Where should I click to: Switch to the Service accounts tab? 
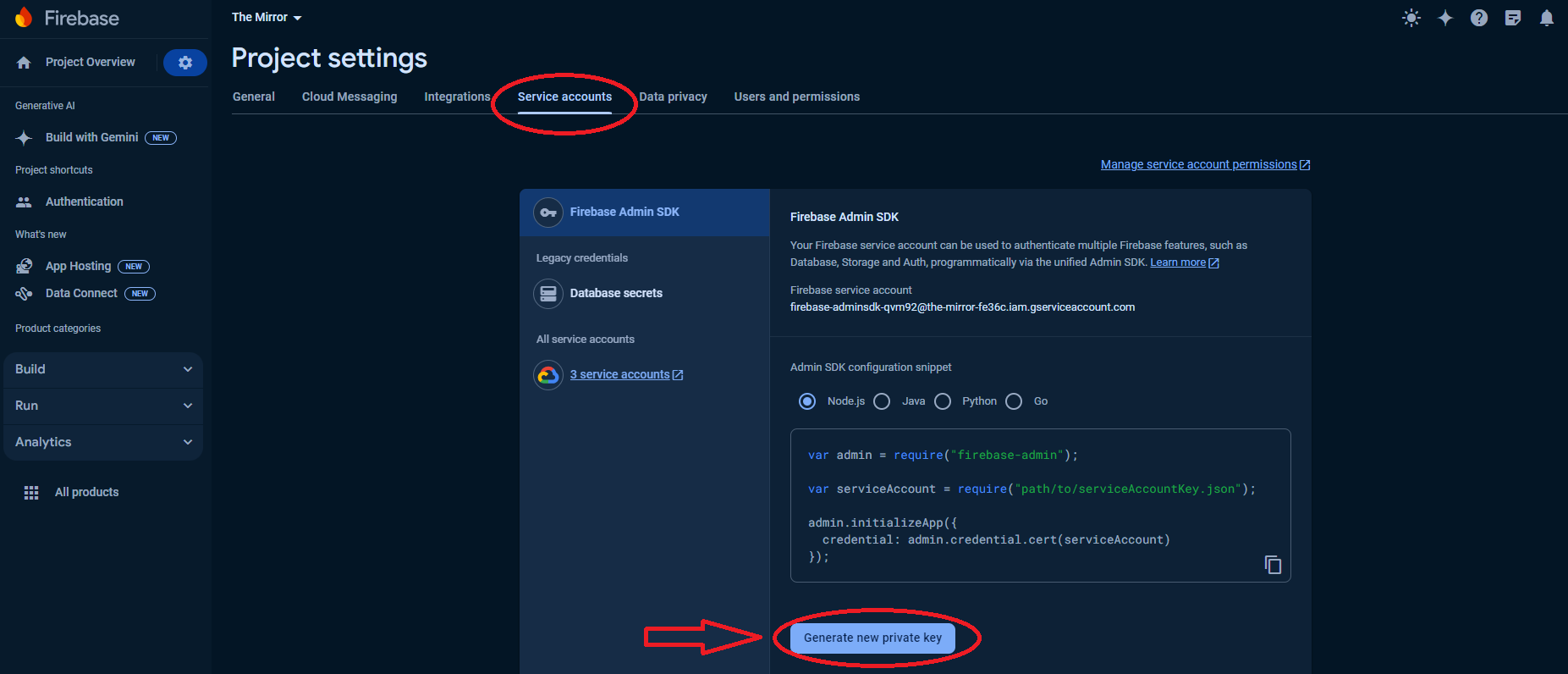tap(564, 97)
